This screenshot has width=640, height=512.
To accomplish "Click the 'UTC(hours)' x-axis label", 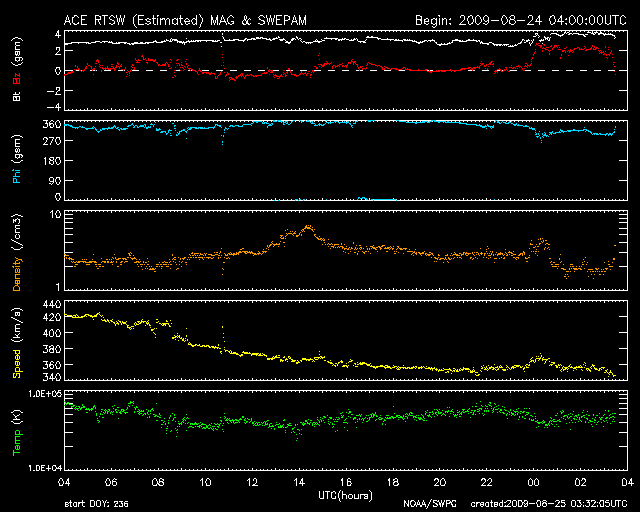I will pos(345,496).
